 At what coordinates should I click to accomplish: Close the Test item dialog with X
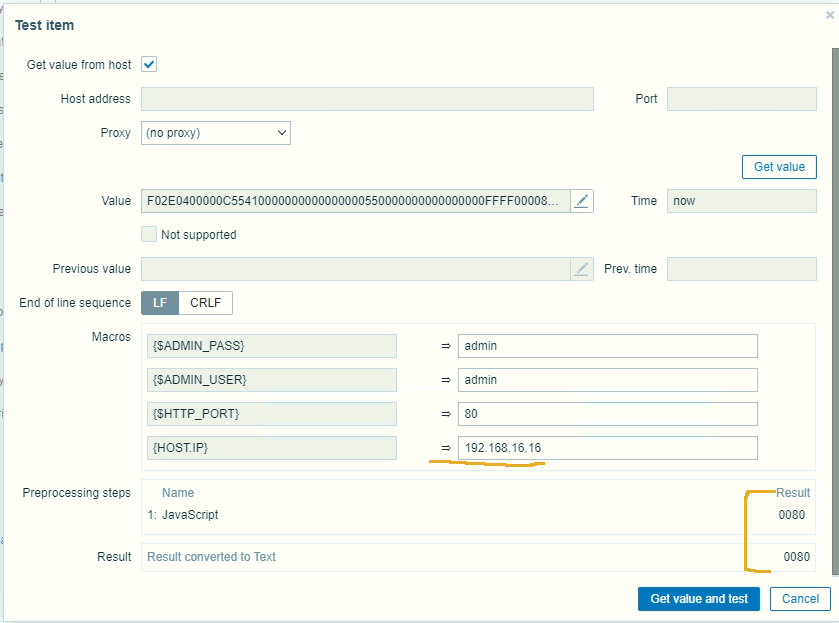(829, 16)
